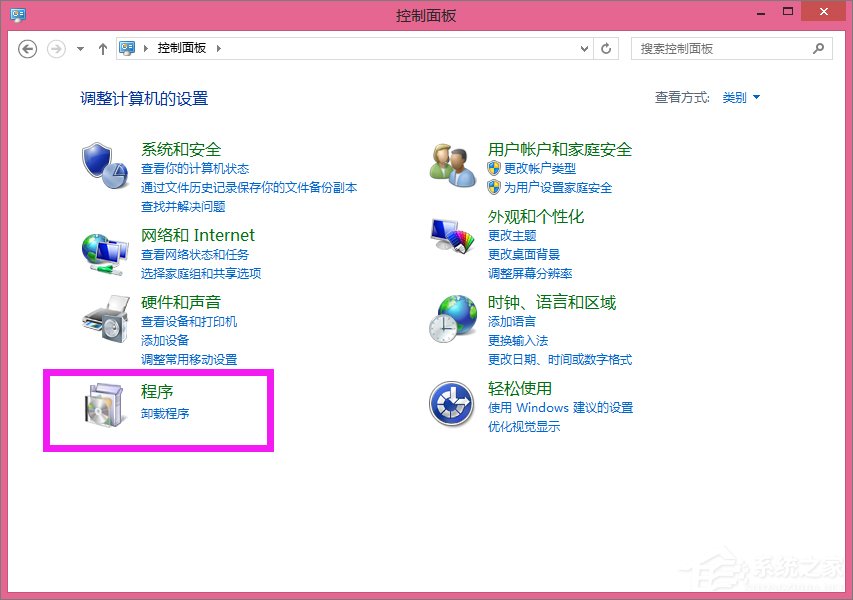853x600 pixels.
Task: Click the 更改主题 link
Action: pos(511,236)
